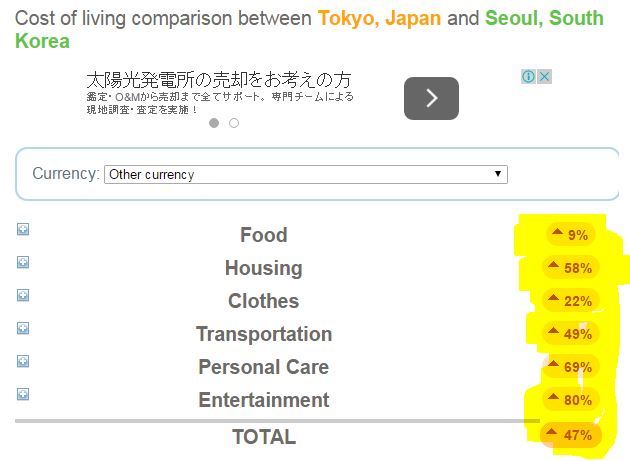
Task: Click the ad info icon
Action: coord(528,76)
